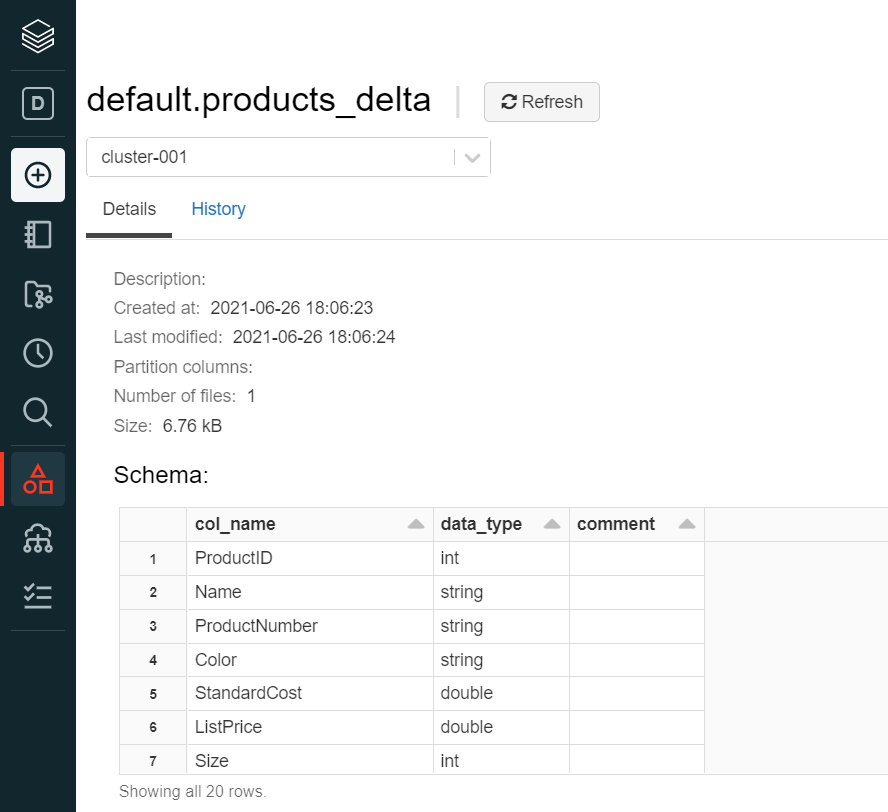Click the Search magnifier icon
Image resolution: width=888 pixels, height=812 pixels.
[38, 411]
